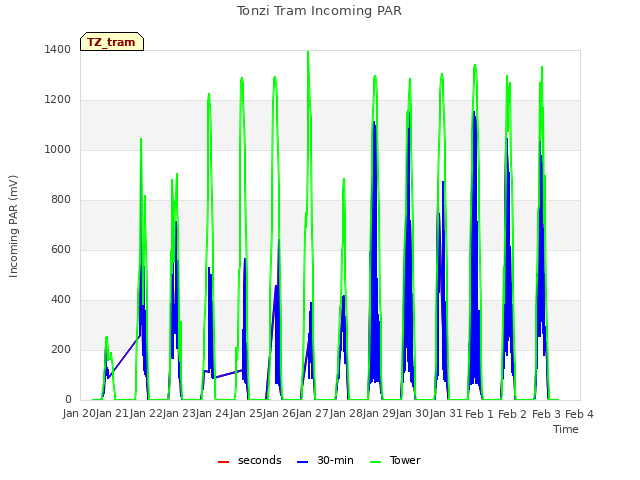The height and width of the screenshot is (480, 640).
Task: Click the blue 30-min peak on Feb 1
Action: [474, 113]
